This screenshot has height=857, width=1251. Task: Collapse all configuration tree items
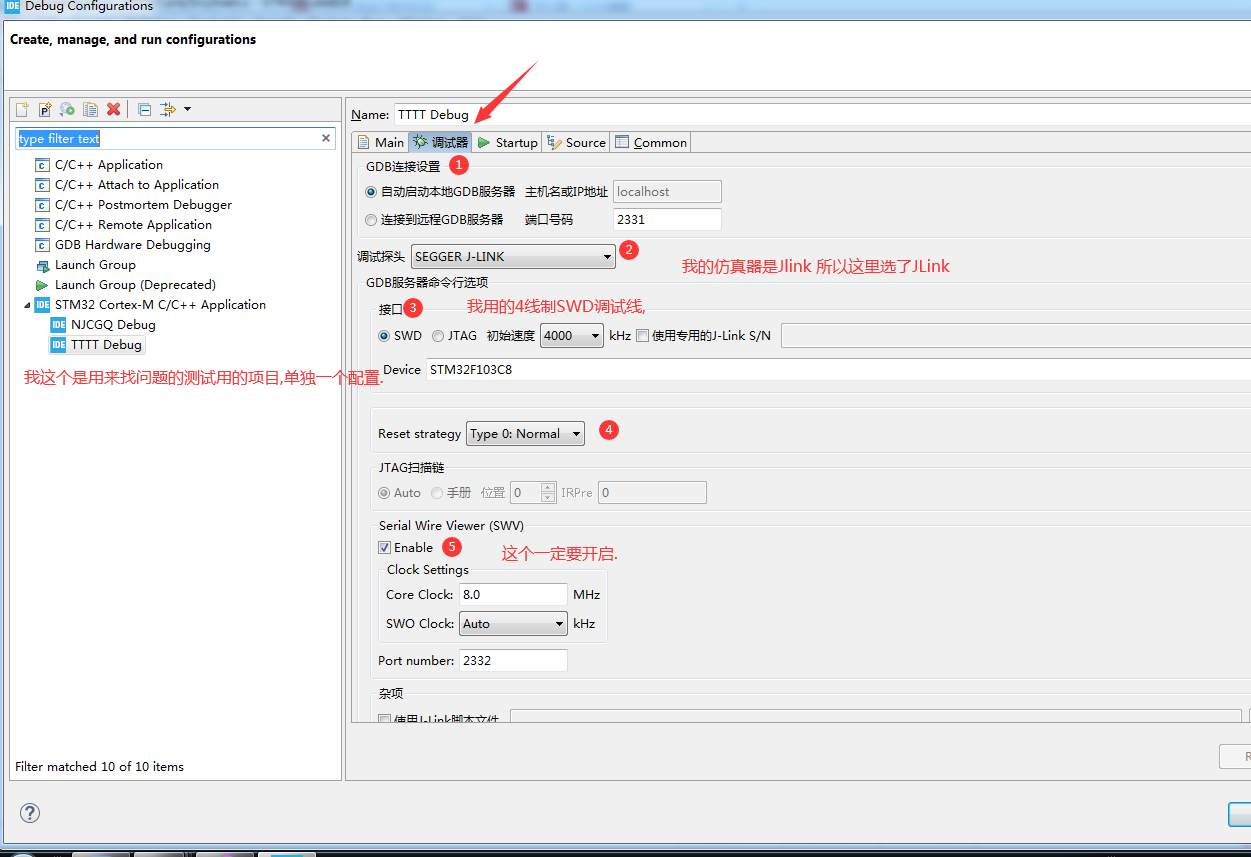143,109
